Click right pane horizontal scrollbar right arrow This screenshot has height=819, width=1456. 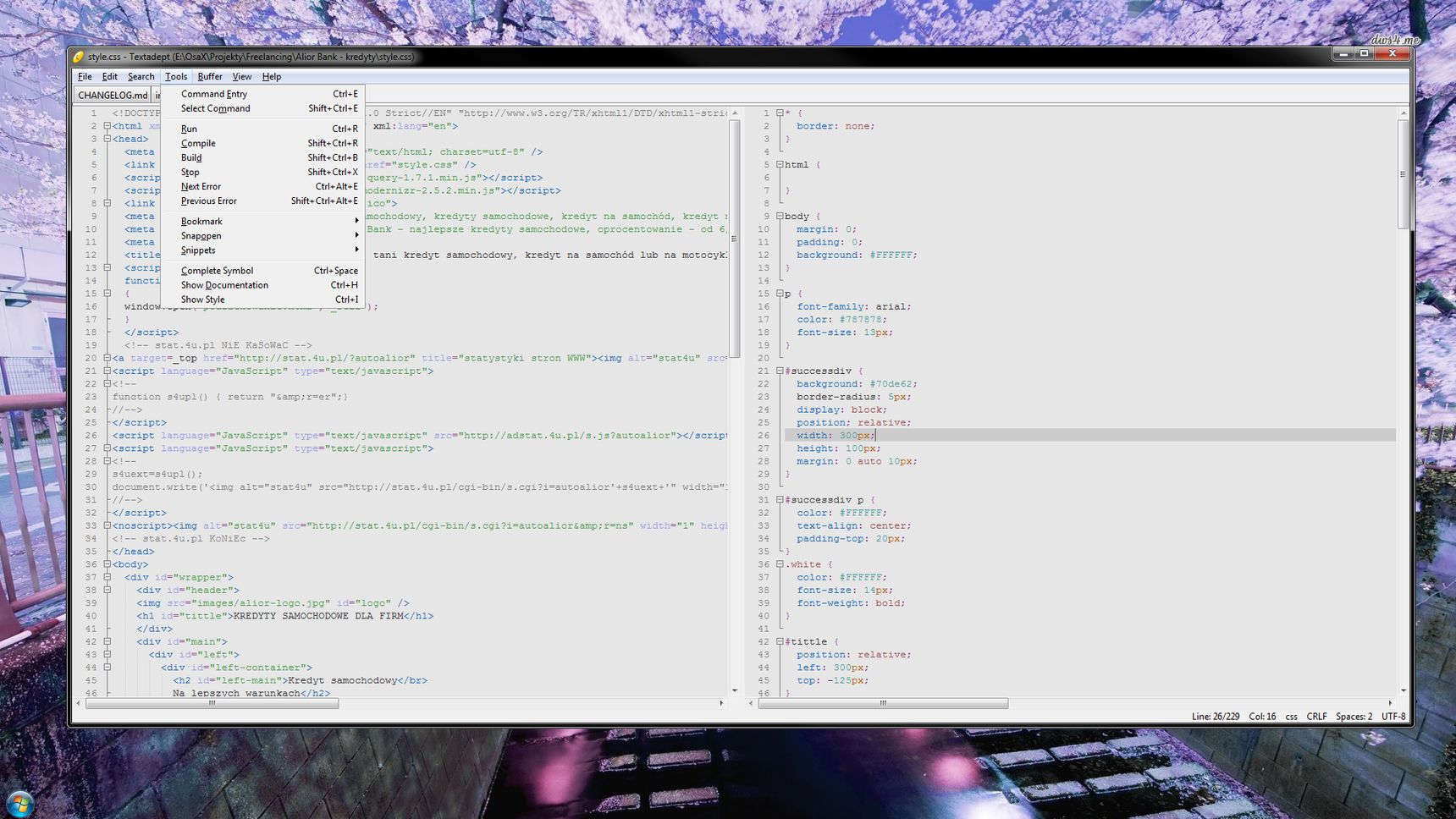(x=1390, y=703)
